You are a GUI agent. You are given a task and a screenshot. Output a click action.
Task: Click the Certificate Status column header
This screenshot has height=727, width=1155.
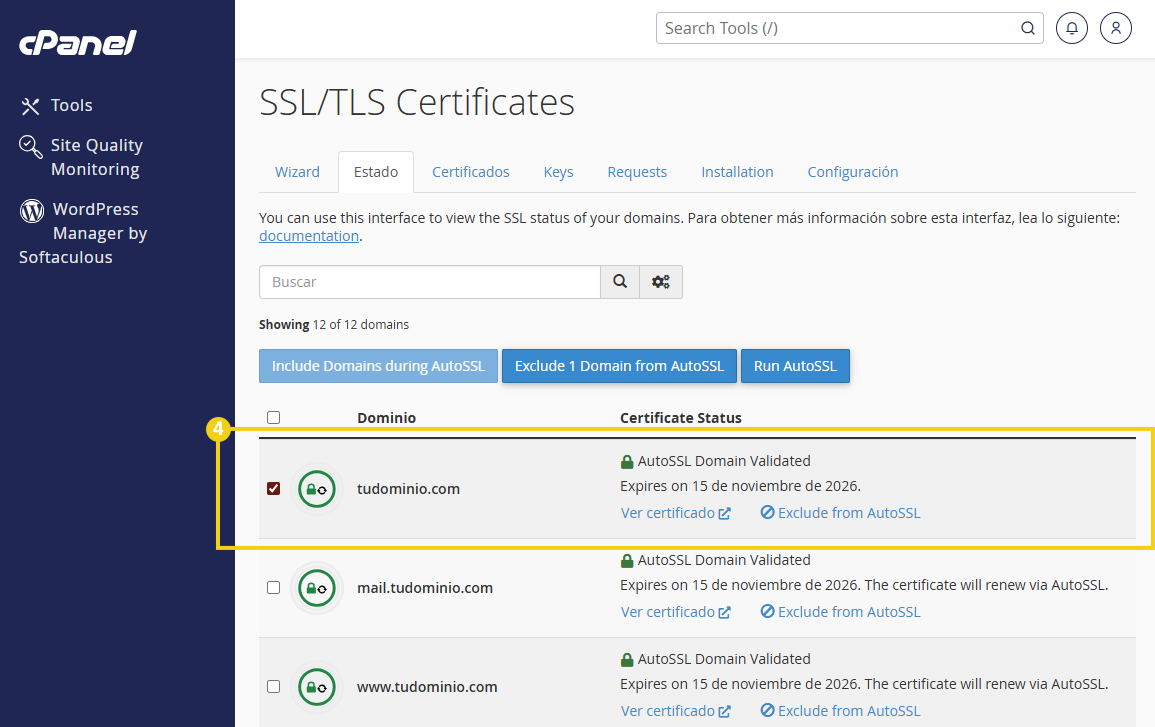681,418
